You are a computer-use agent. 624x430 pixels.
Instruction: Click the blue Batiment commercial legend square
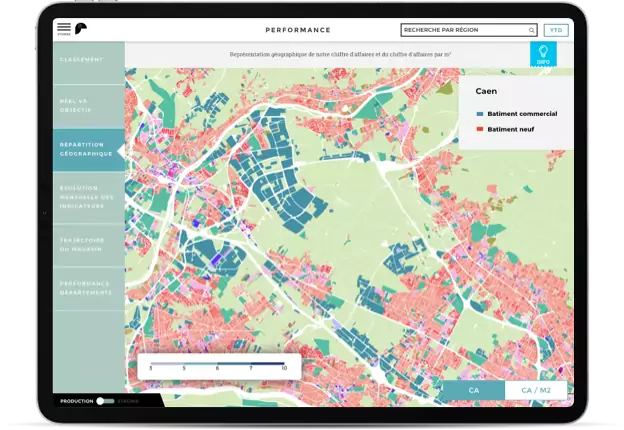click(481, 114)
